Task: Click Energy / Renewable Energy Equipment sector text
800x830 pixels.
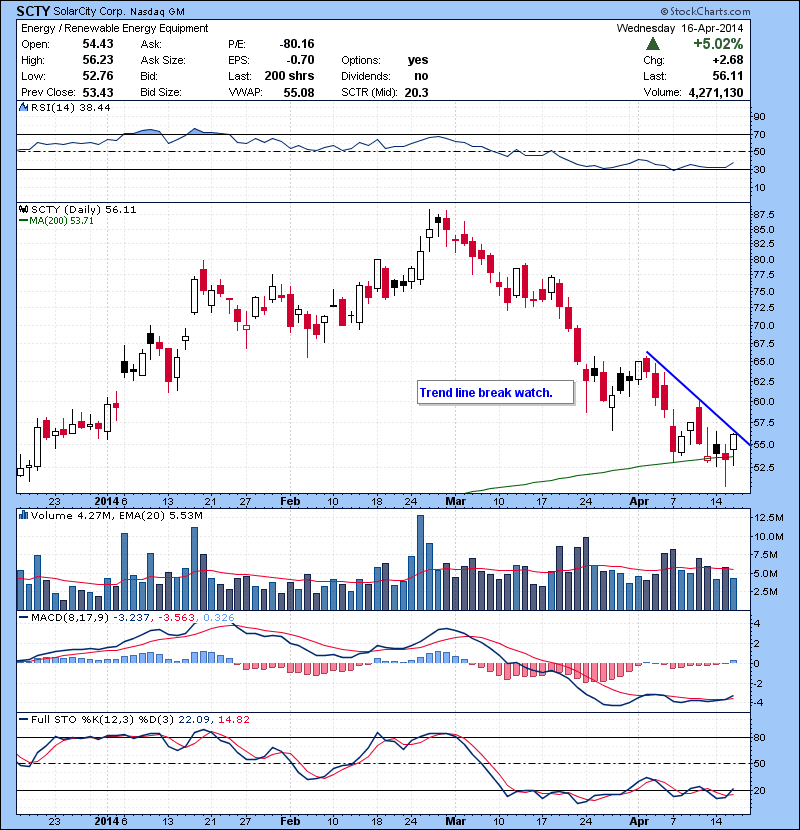Action: (115, 28)
